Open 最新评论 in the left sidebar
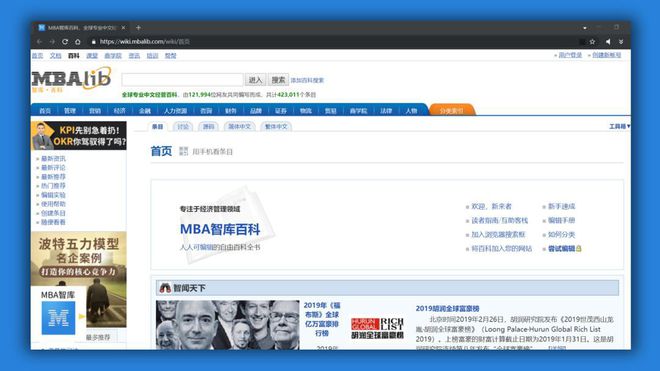The height and width of the screenshot is (371, 660). tap(53, 168)
